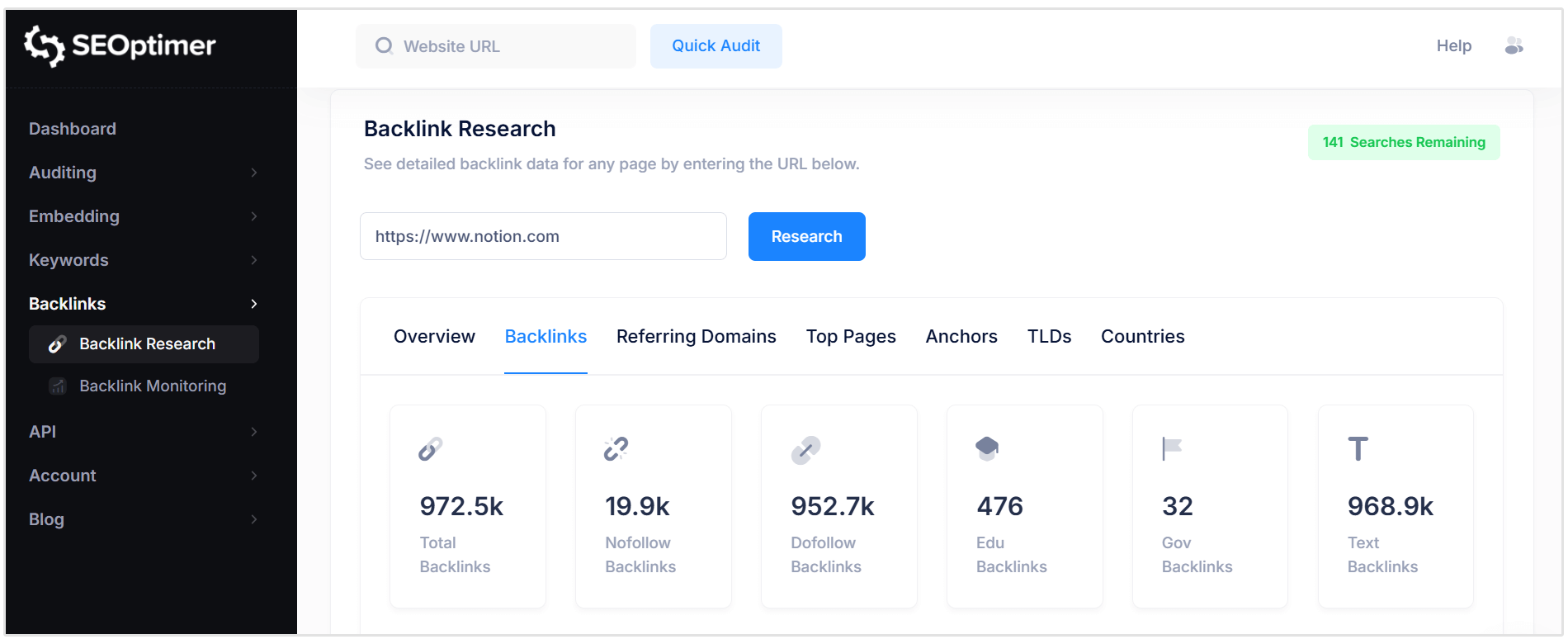1568x644 pixels.
Task: Select the Countries tab
Action: [x=1142, y=337]
